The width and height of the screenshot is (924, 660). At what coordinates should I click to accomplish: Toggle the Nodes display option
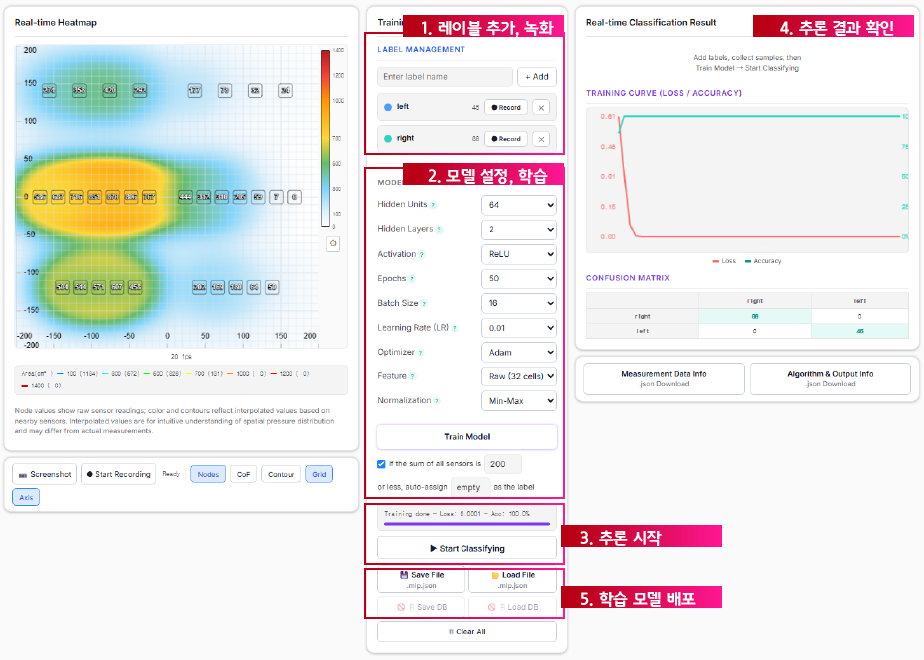pyautogui.click(x=208, y=474)
